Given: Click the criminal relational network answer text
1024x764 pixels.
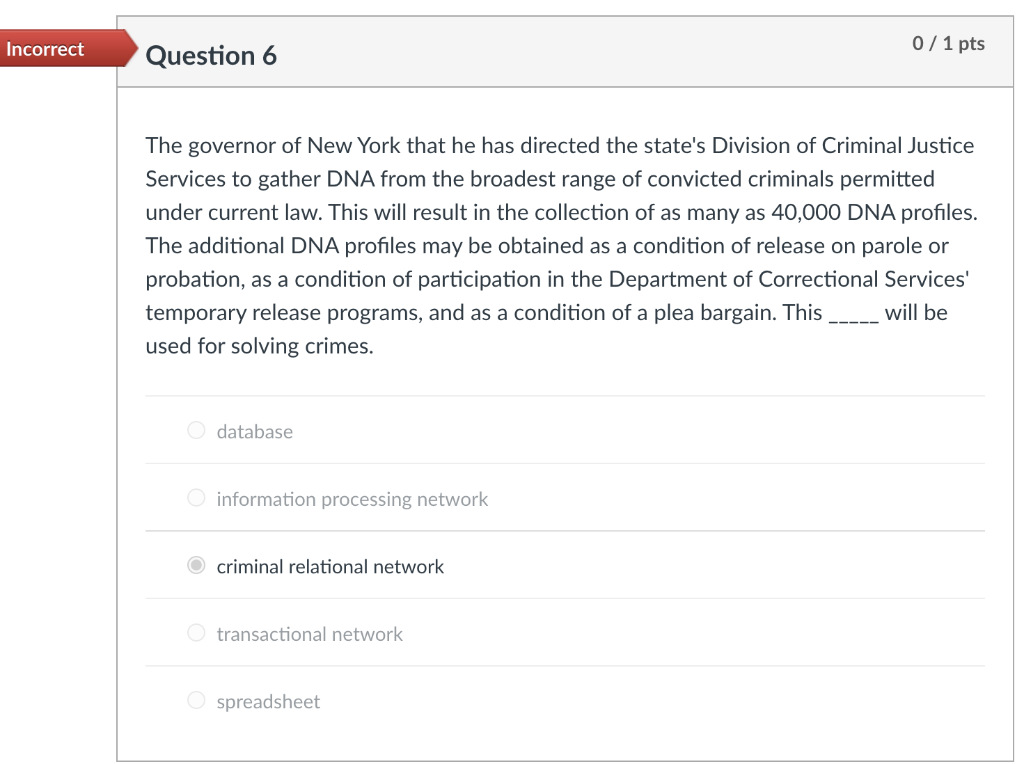Looking at the screenshot, I should click(330, 566).
